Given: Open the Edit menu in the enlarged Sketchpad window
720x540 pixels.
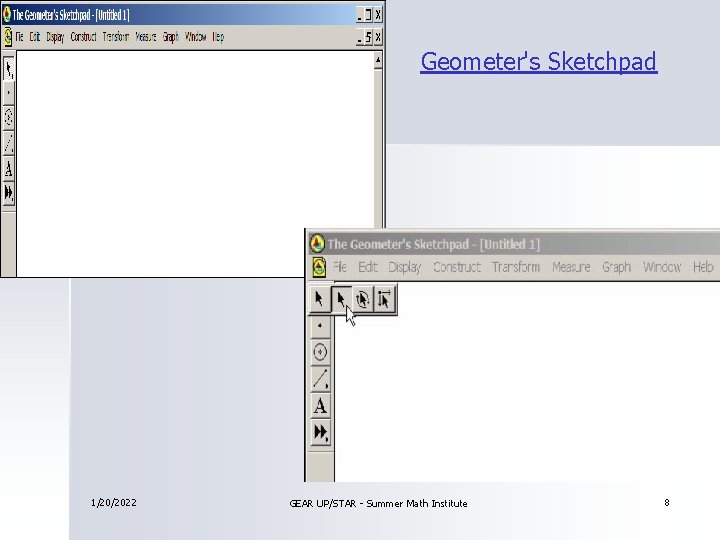Looking at the screenshot, I should [x=368, y=267].
